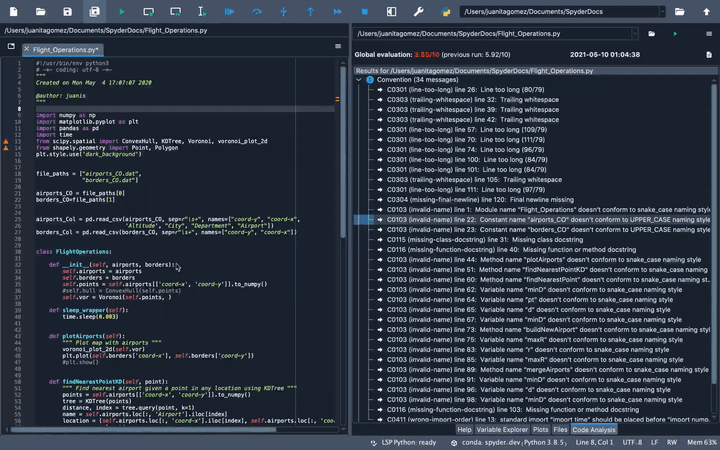
Task: Open file using toolbar folder icon
Action: tap(40, 11)
